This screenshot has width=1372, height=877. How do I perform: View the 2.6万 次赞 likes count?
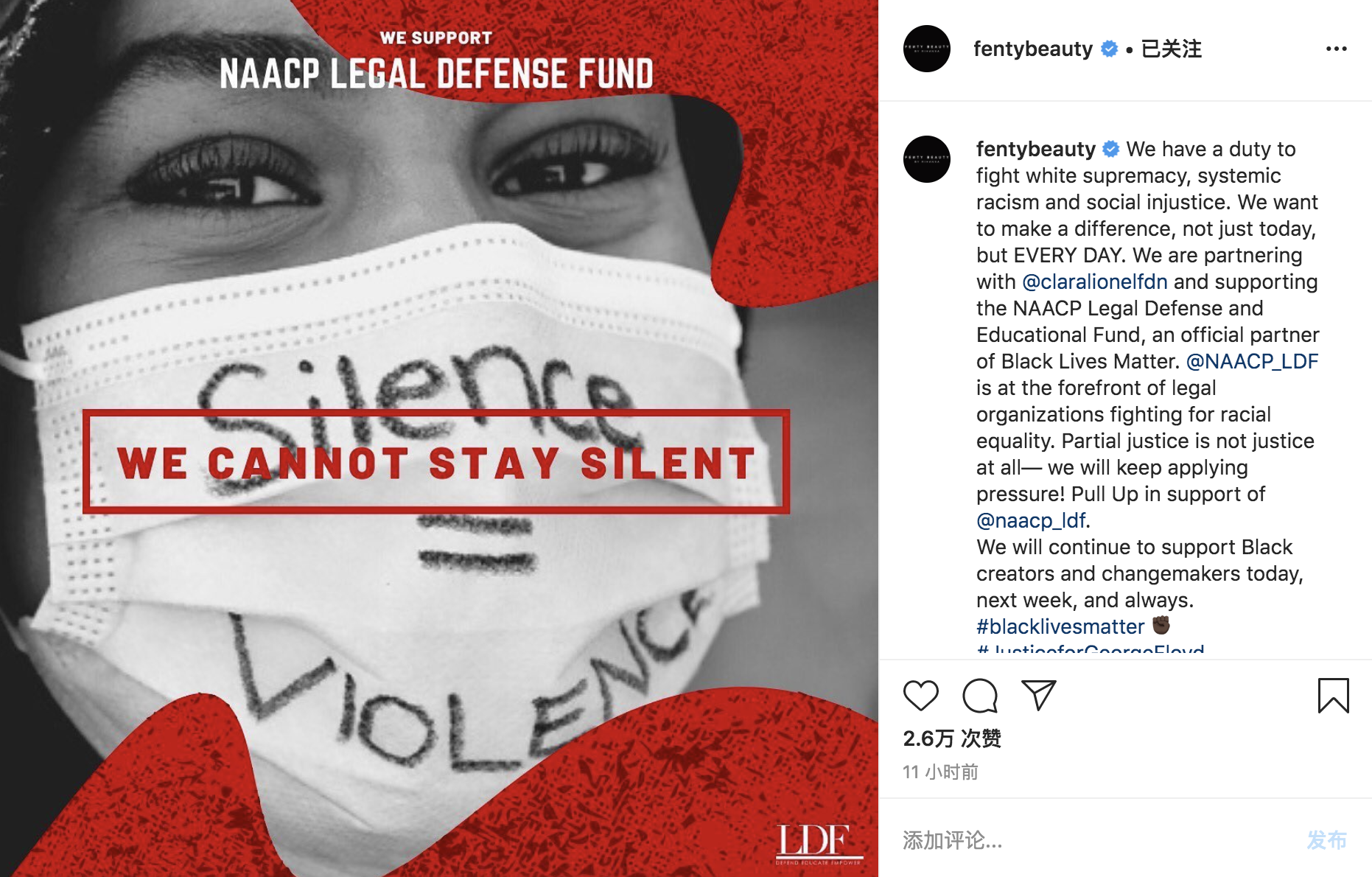952,738
